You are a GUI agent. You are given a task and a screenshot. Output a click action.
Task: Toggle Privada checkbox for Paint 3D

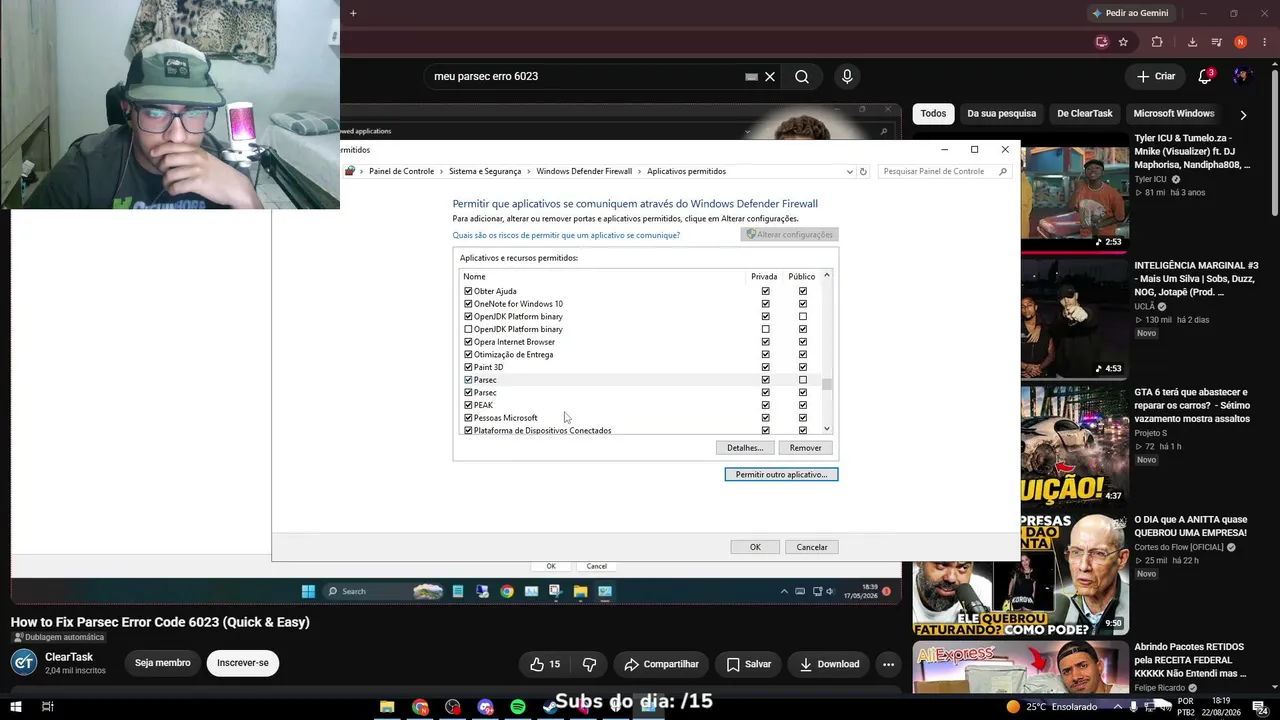click(766, 367)
